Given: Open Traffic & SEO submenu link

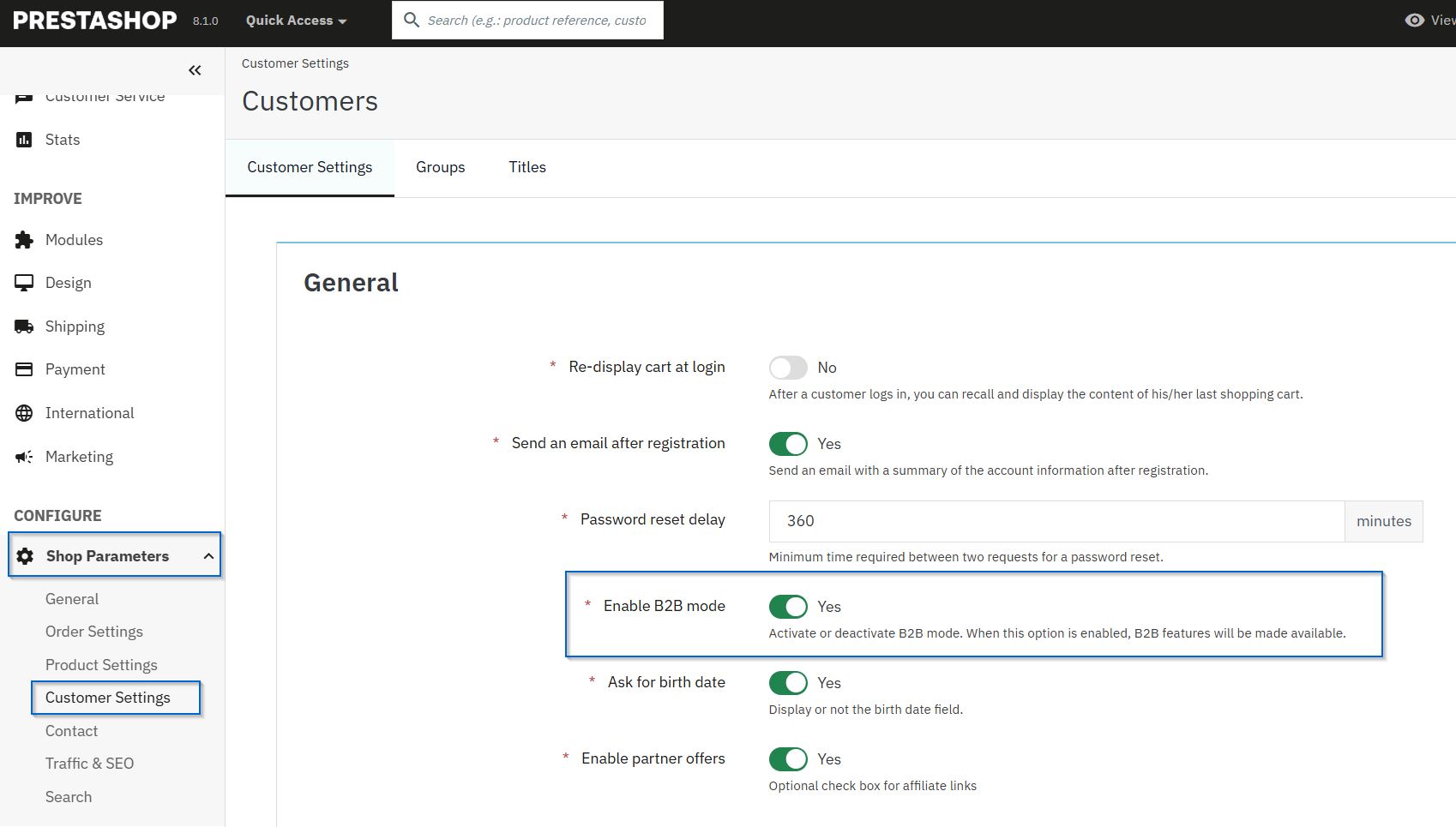Looking at the screenshot, I should point(89,764).
